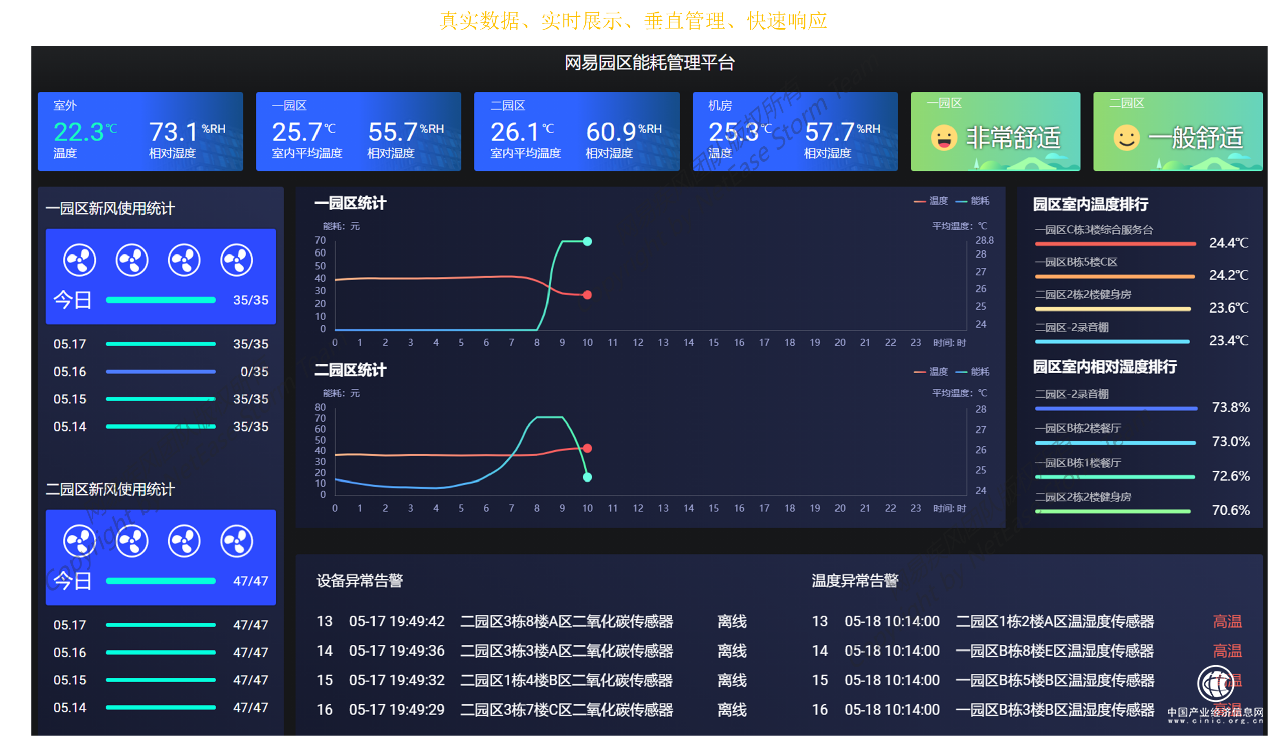Click the 一园区 energy endpoint at hour 10

pyautogui.click(x=587, y=241)
